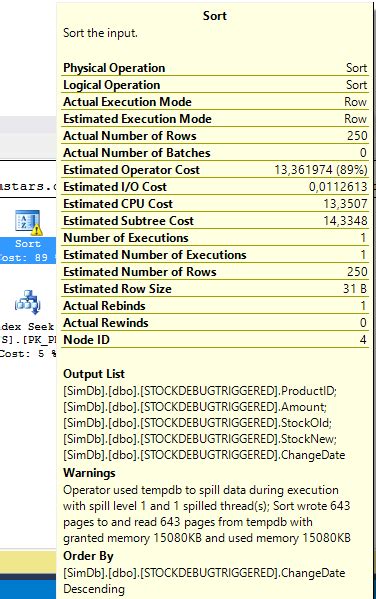Screen dimensions: 376x599
Task: Click the Estimated Execution Mode label
Action: pyautogui.click(x=137, y=118)
